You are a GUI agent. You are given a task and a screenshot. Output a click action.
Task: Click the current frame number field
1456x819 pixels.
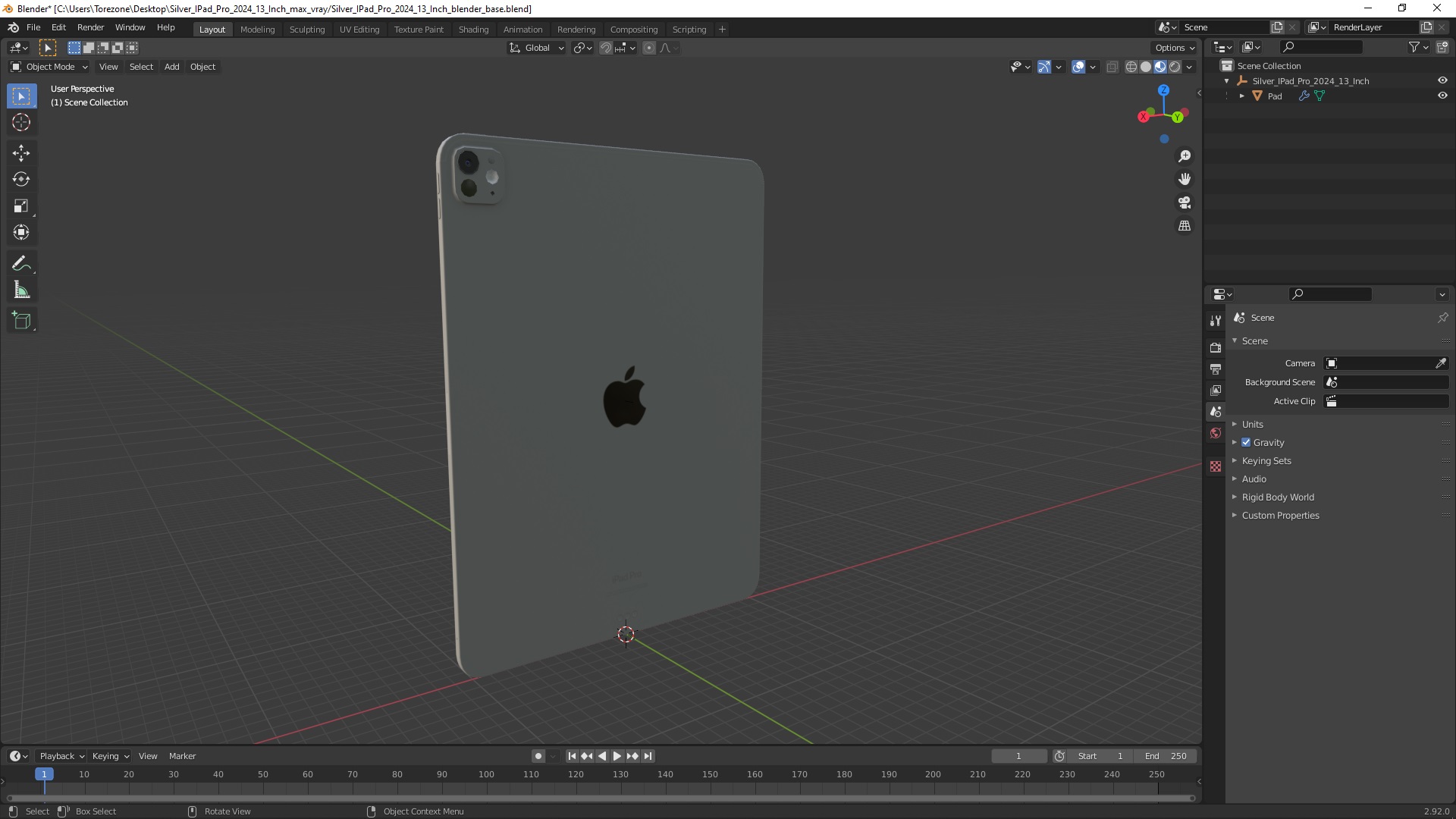[x=1018, y=756]
